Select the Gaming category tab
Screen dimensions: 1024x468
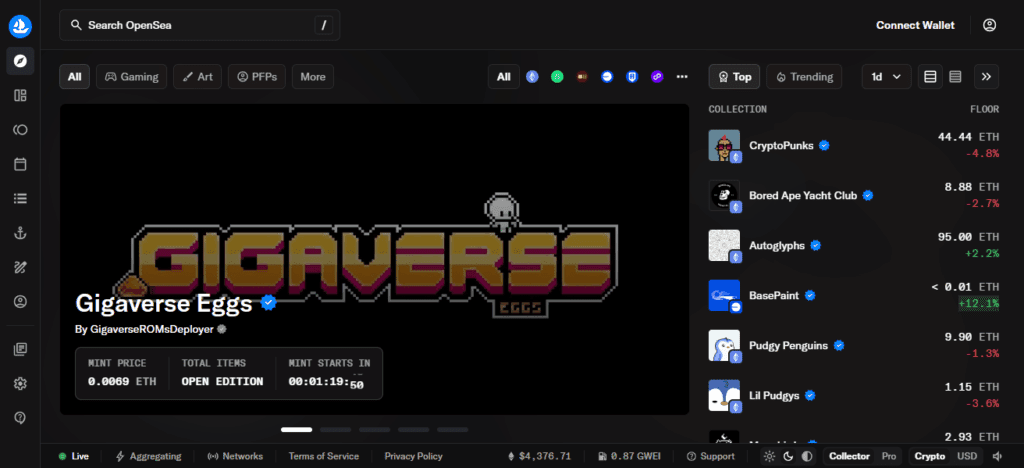[x=131, y=76]
